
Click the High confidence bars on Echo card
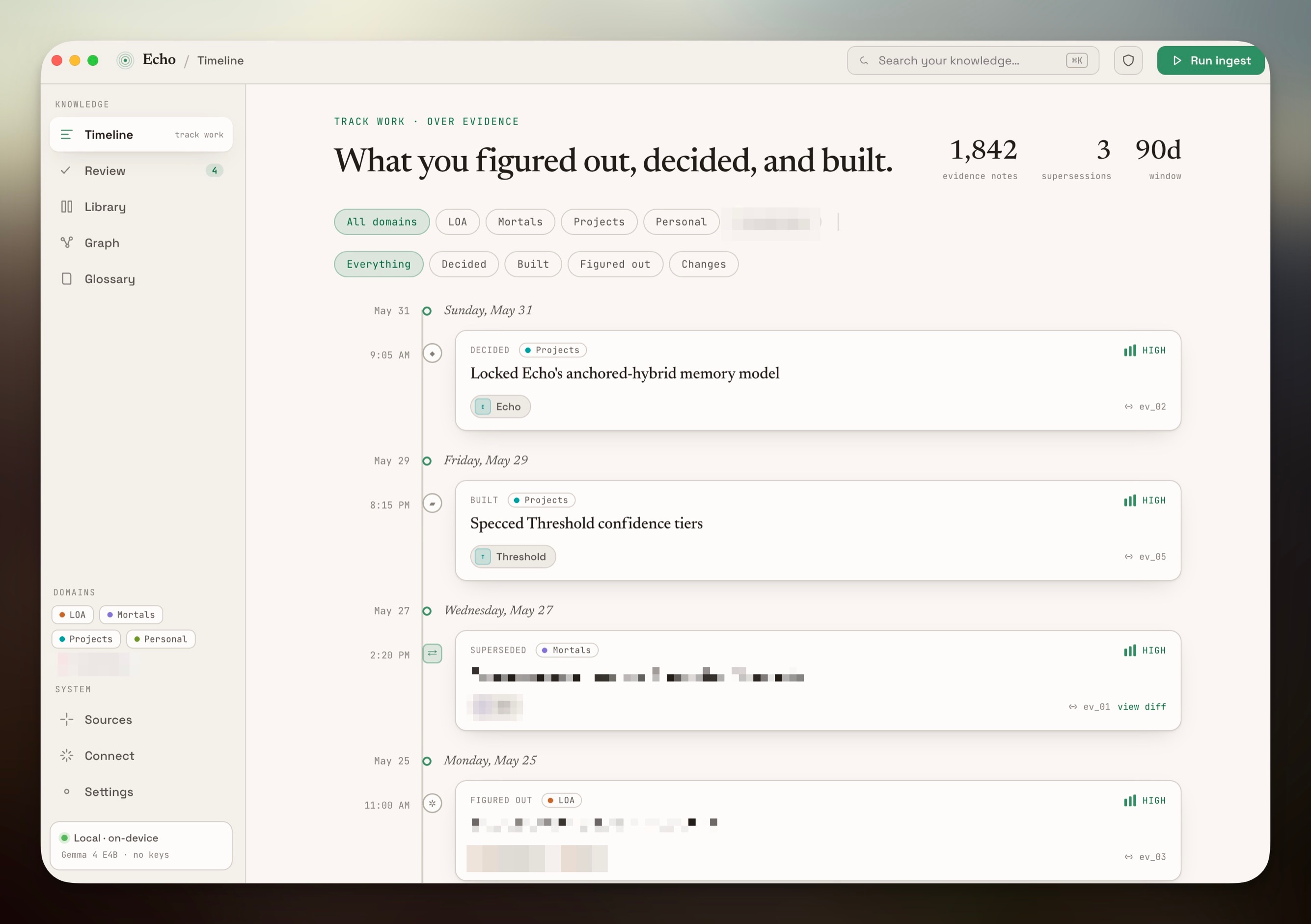tap(1130, 350)
